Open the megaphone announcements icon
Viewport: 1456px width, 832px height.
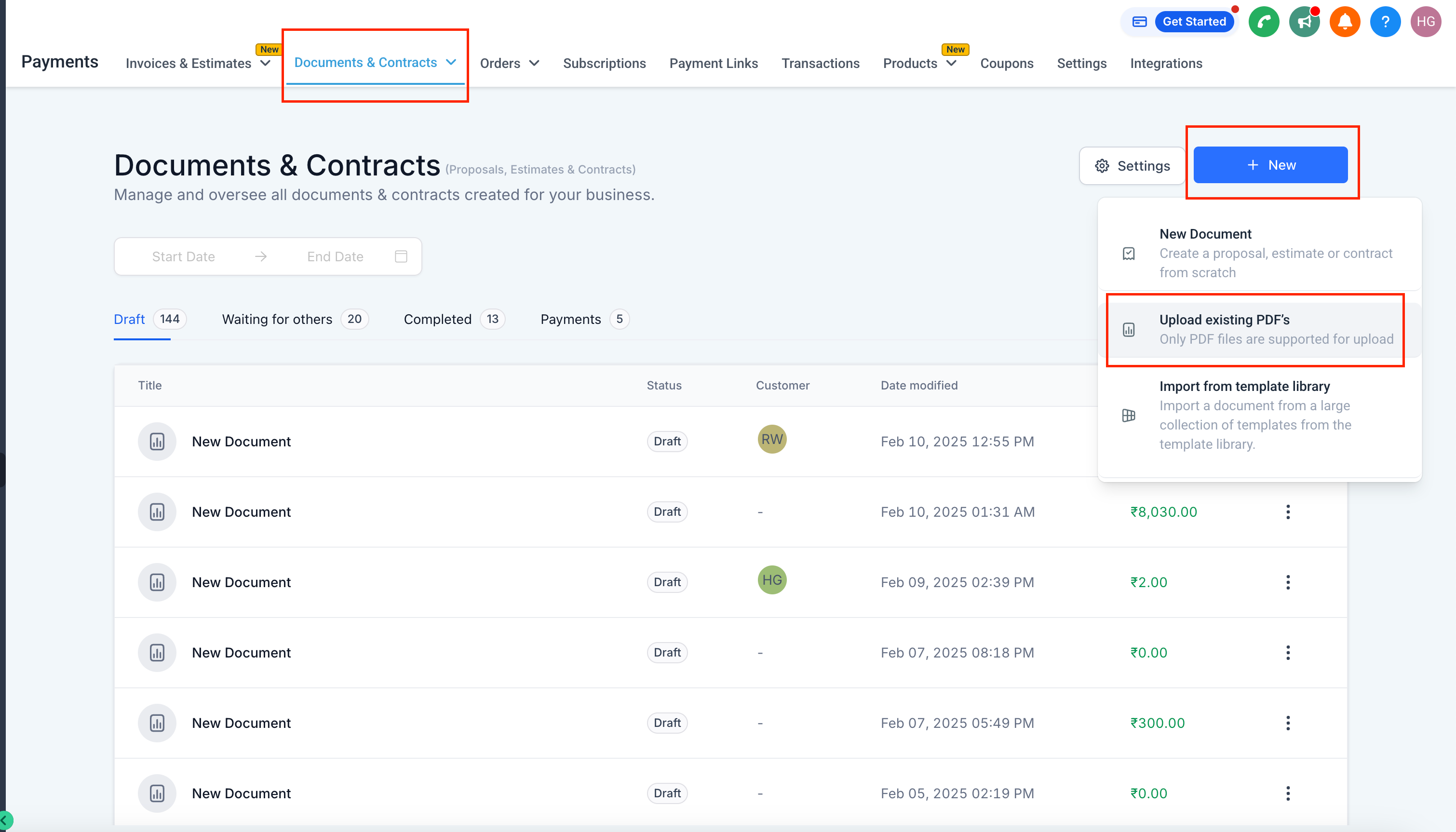1304,22
